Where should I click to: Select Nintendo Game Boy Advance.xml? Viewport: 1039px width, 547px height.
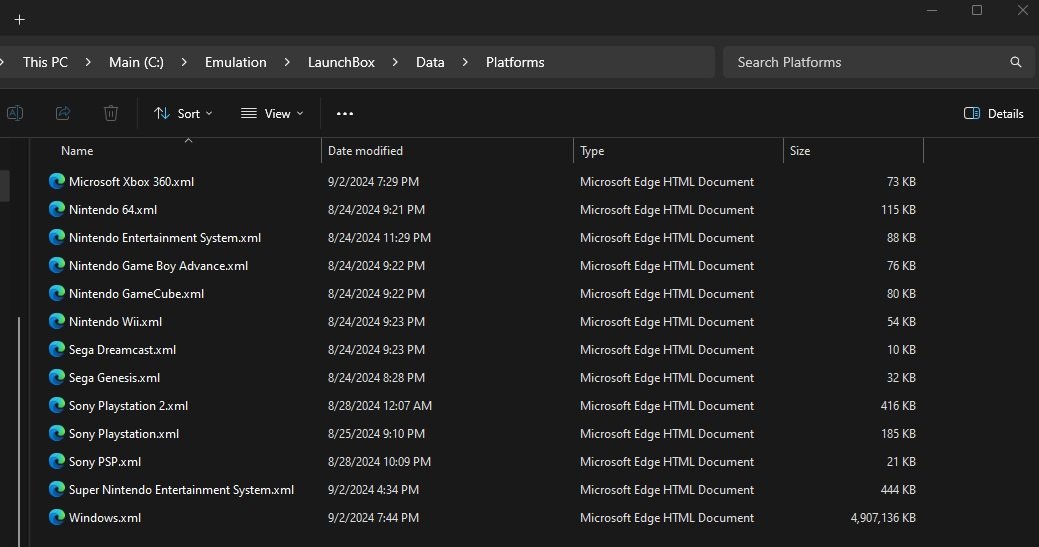tap(158, 266)
